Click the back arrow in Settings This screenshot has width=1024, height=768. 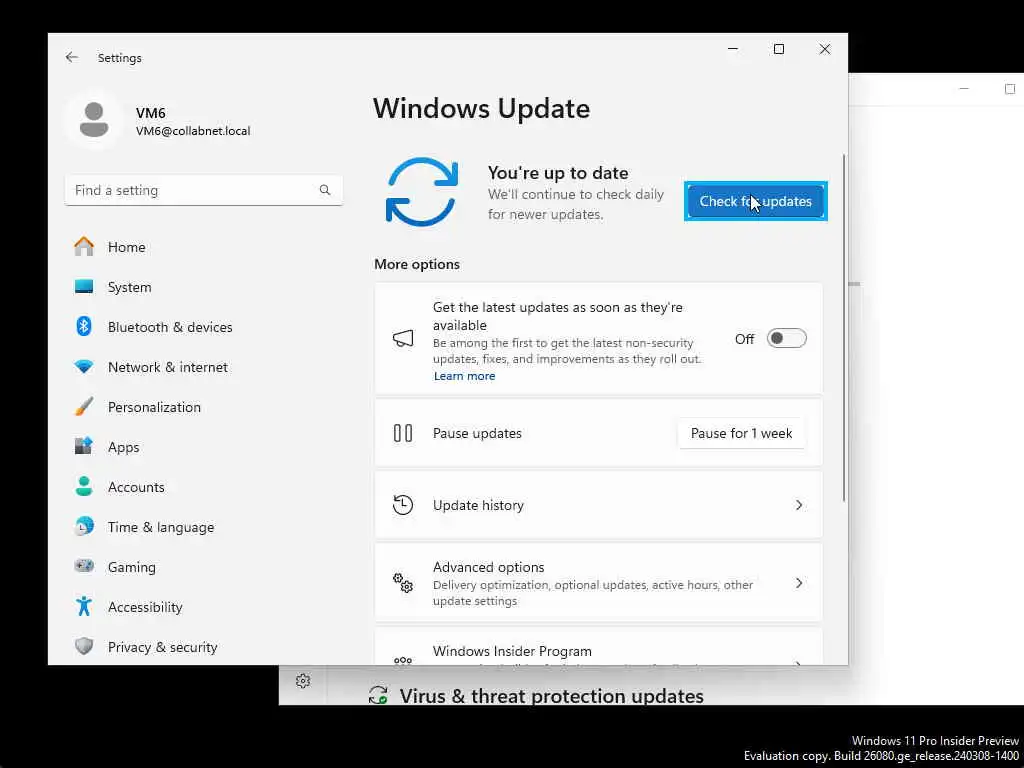point(72,57)
